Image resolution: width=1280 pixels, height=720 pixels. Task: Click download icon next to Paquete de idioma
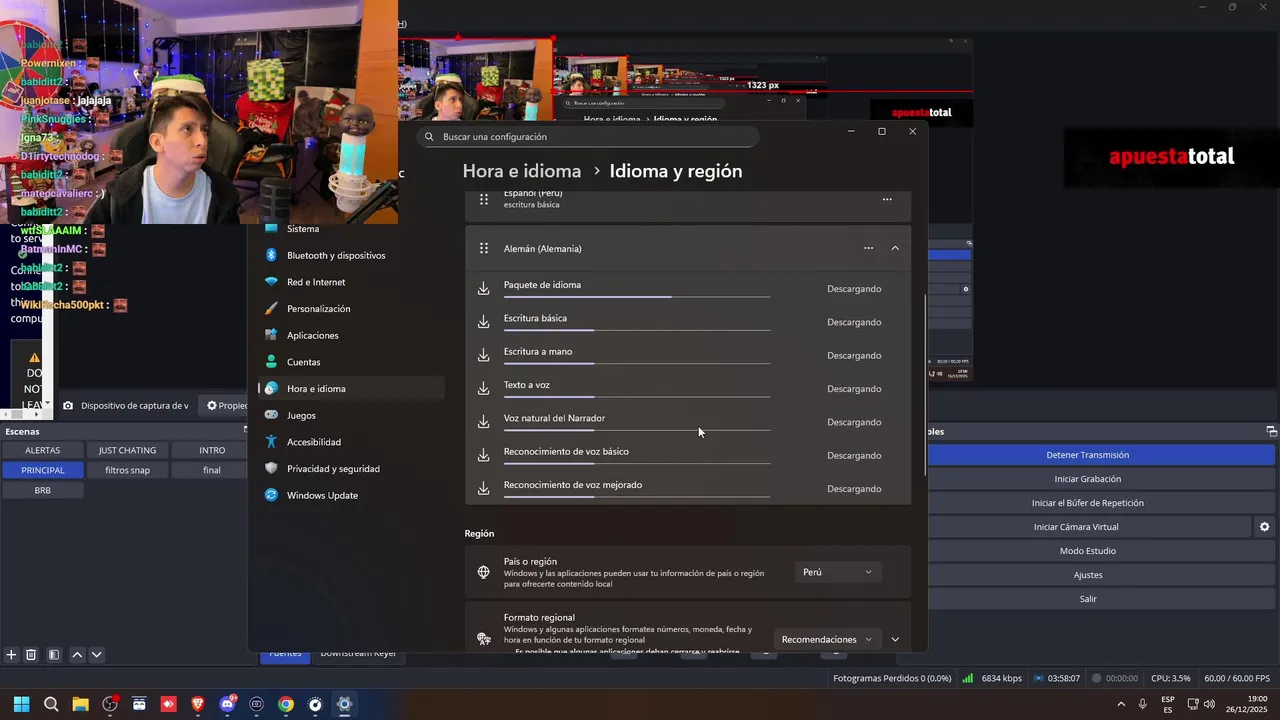click(483, 288)
